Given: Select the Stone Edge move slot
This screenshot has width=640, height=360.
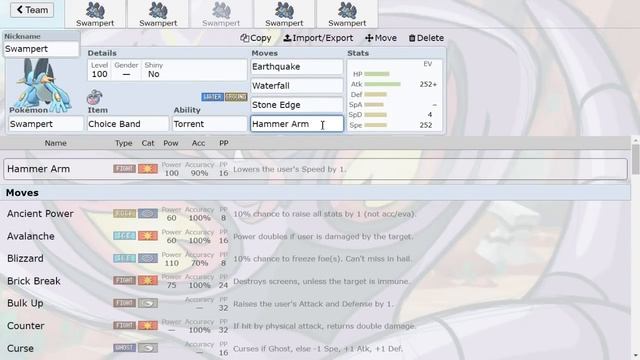Looking at the screenshot, I should tap(297, 105).
